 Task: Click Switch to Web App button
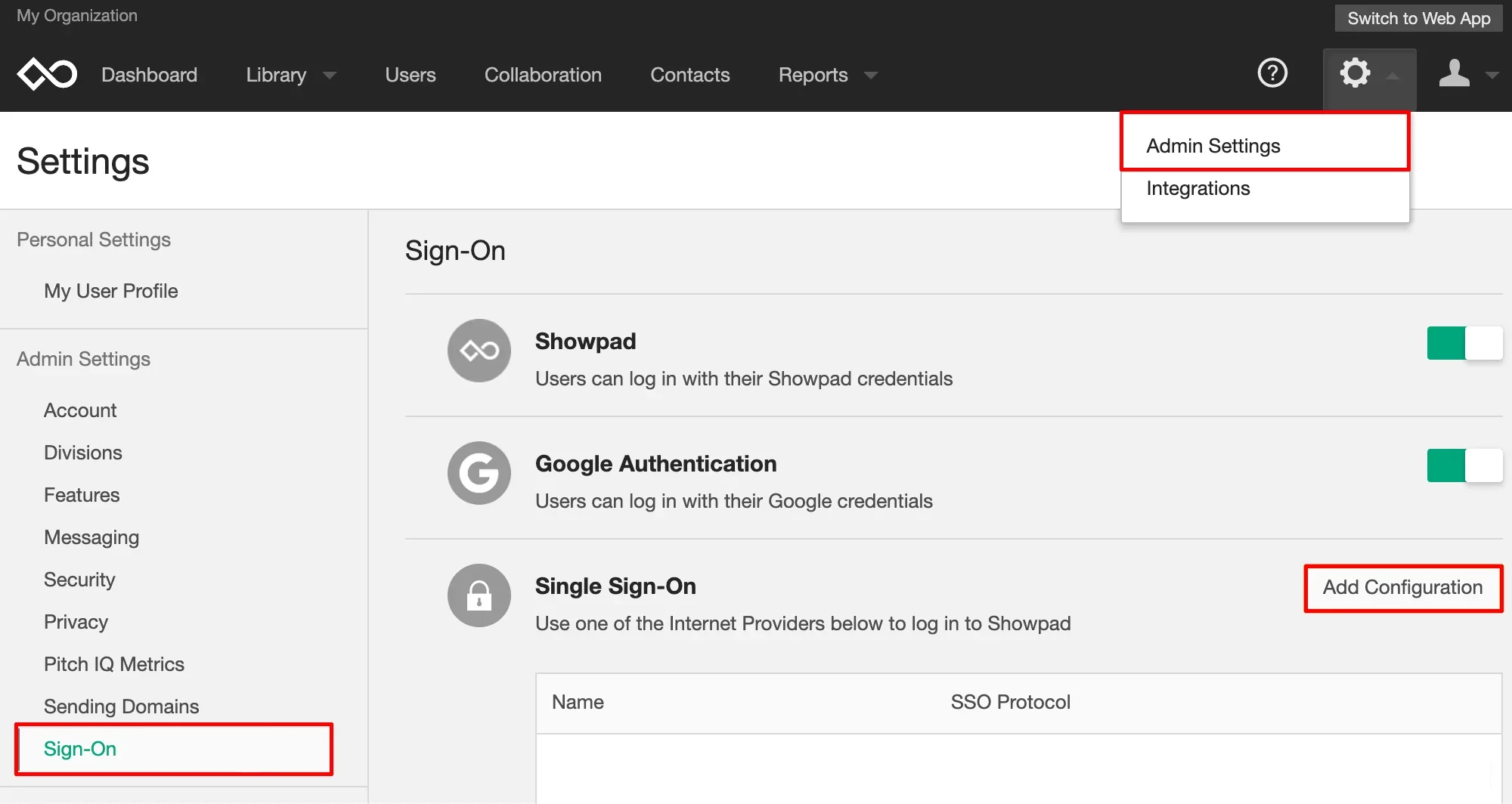click(x=1418, y=18)
